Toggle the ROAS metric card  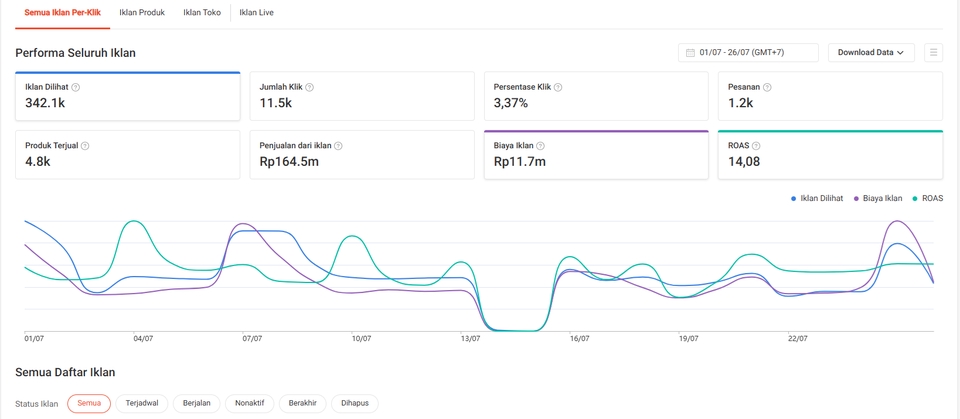point(829,155)
